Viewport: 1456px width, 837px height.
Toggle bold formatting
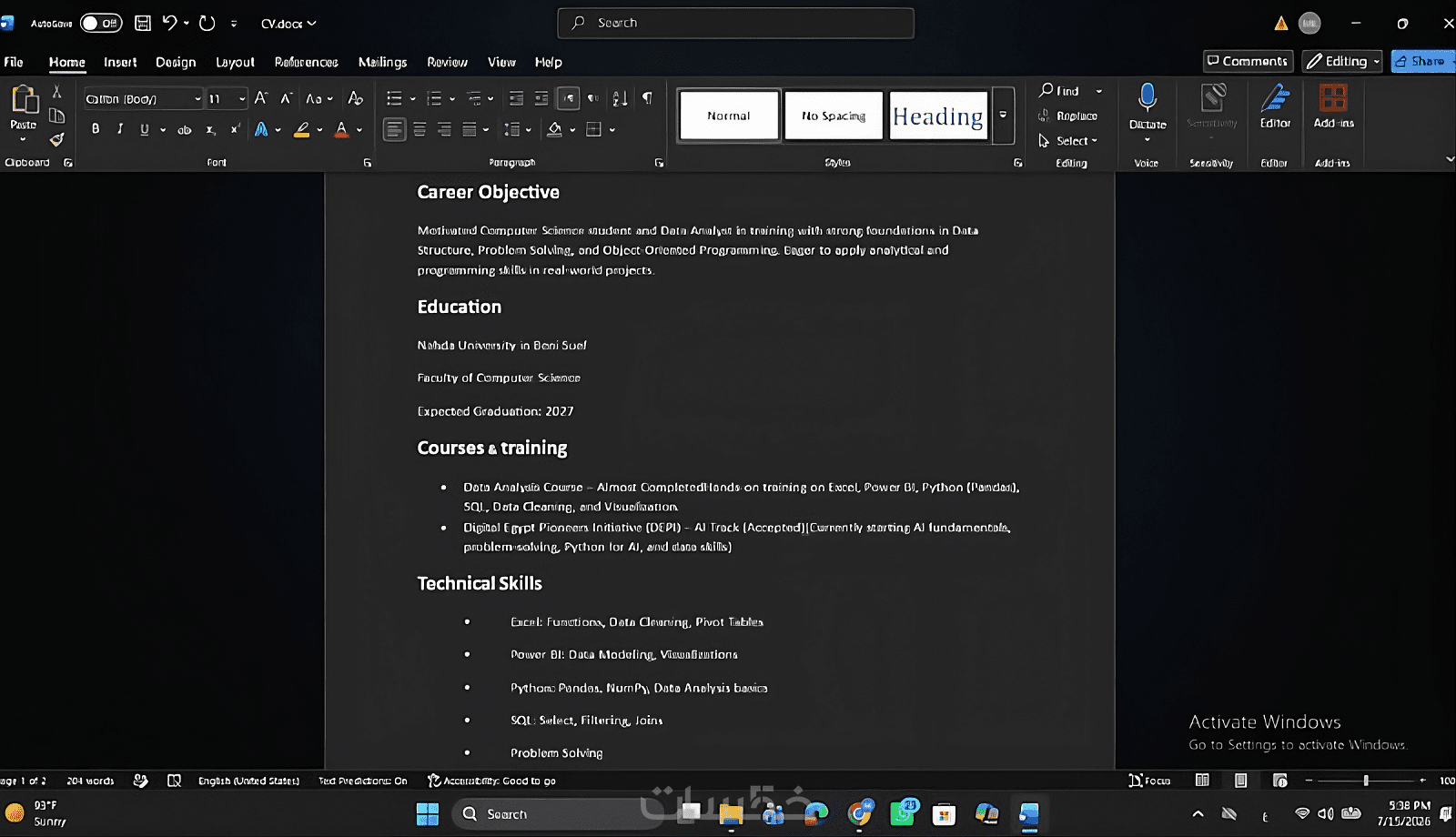[x=96, y=129]
